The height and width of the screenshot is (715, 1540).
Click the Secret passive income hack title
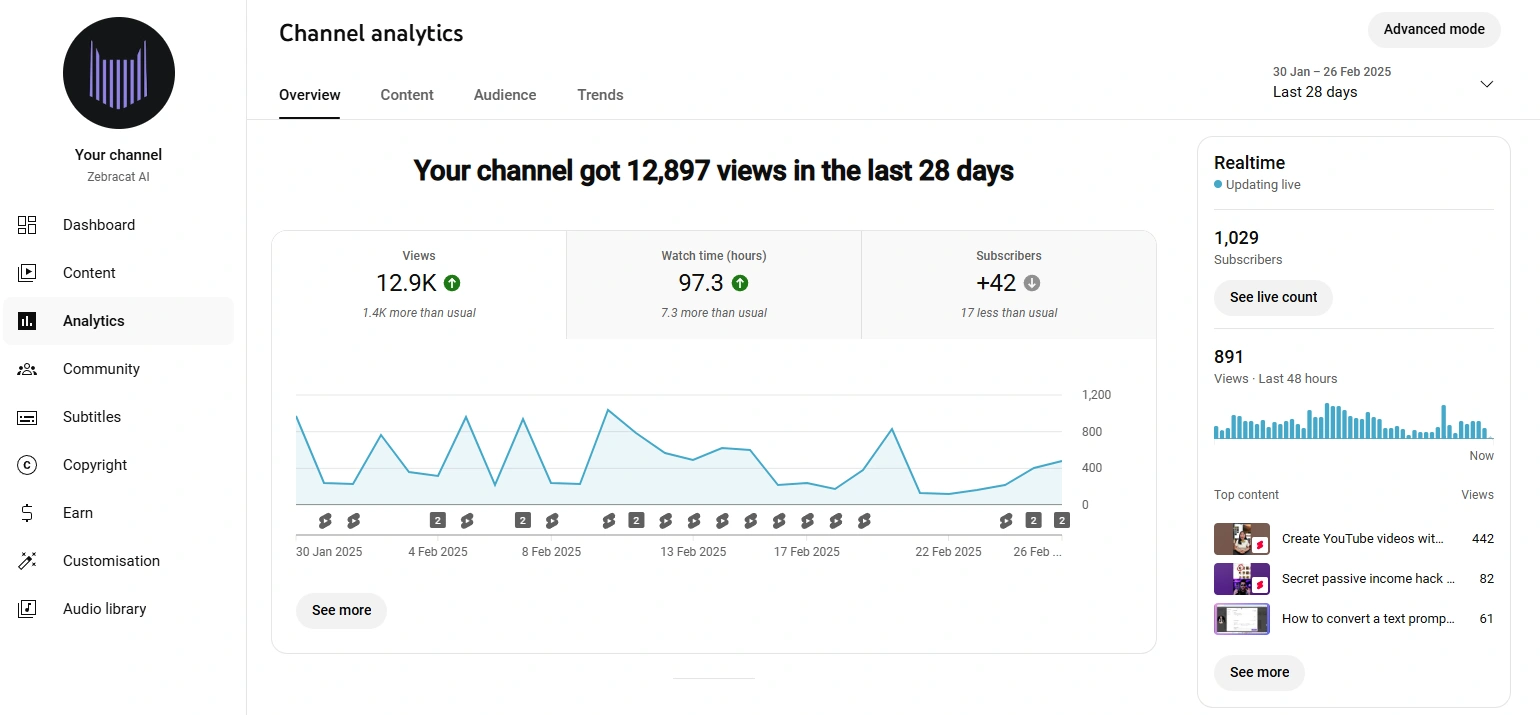pos(1368,579)
